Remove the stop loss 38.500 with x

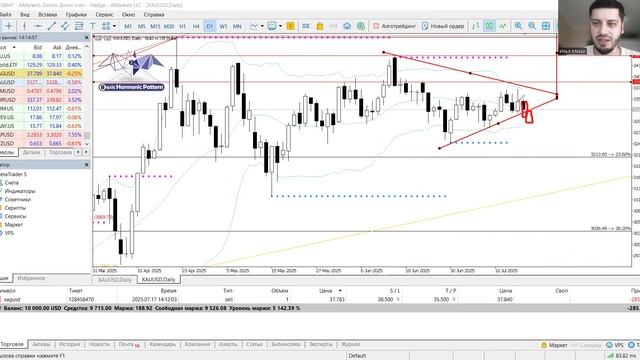click(398, 299)
